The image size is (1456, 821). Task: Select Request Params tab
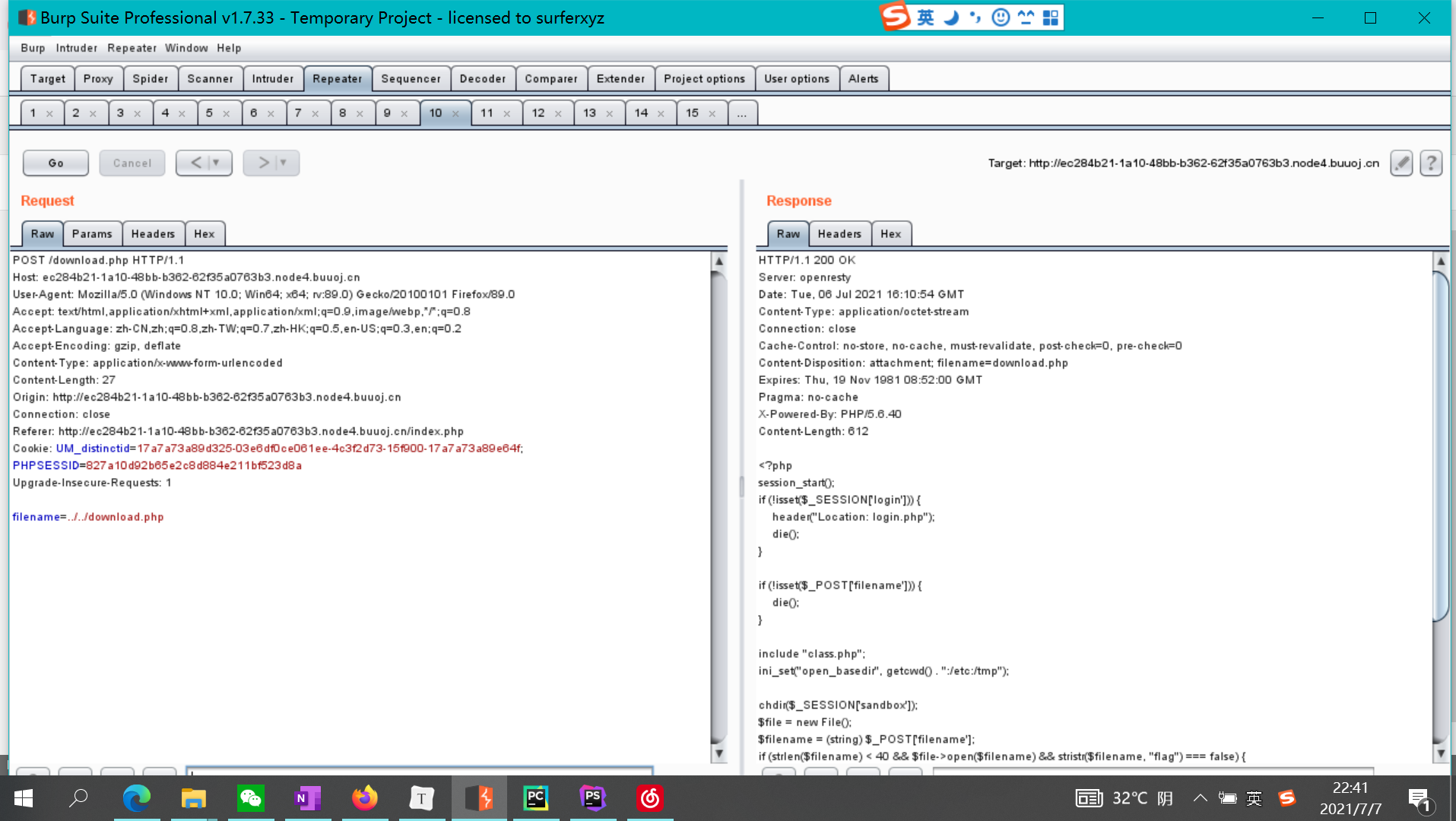tap(92, 234)
